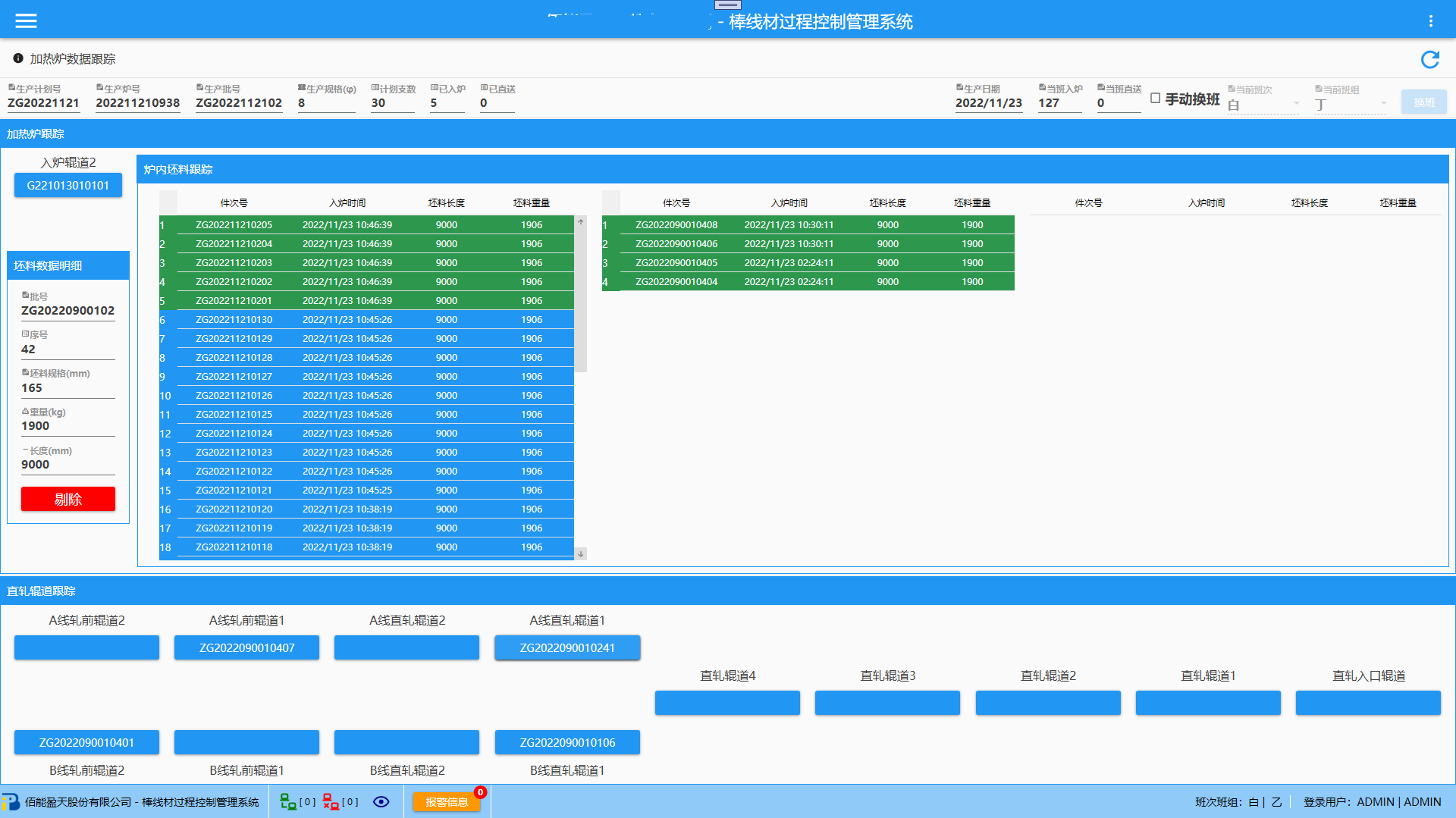Click the 坯料规格(mm) field 165

pos(68,388)
